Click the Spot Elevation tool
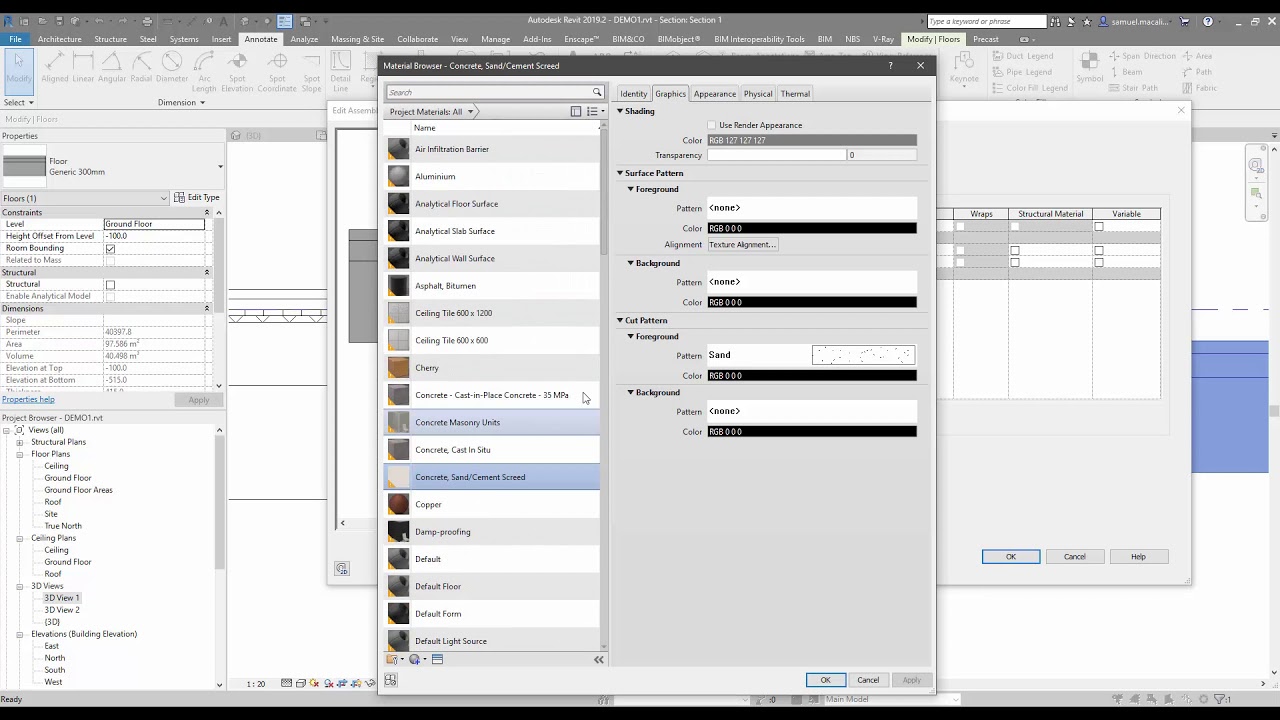This screenshot has width=1280, height=720. point(237,72)
